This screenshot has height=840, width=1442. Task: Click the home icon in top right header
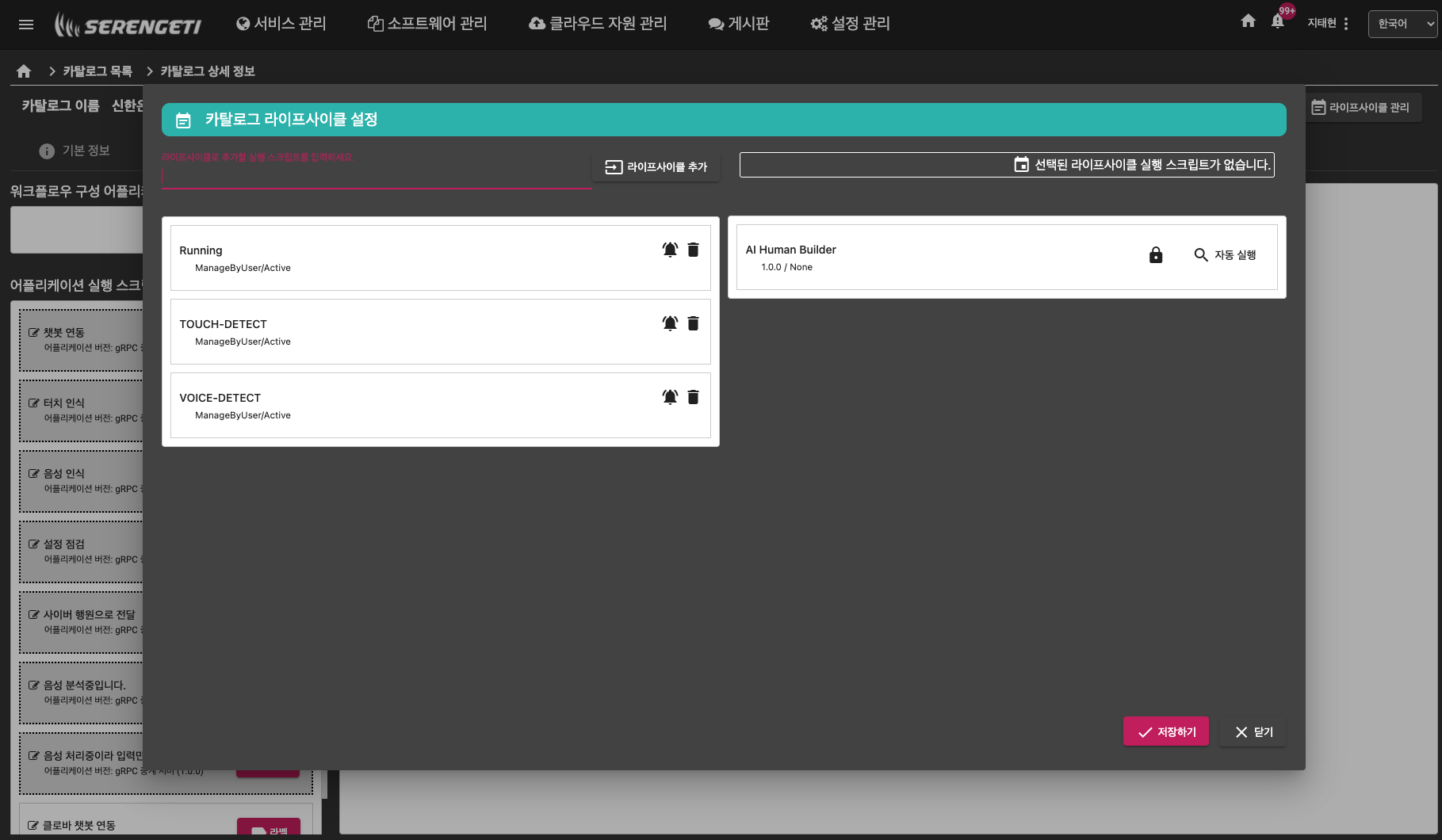[x=1248, y=21]
